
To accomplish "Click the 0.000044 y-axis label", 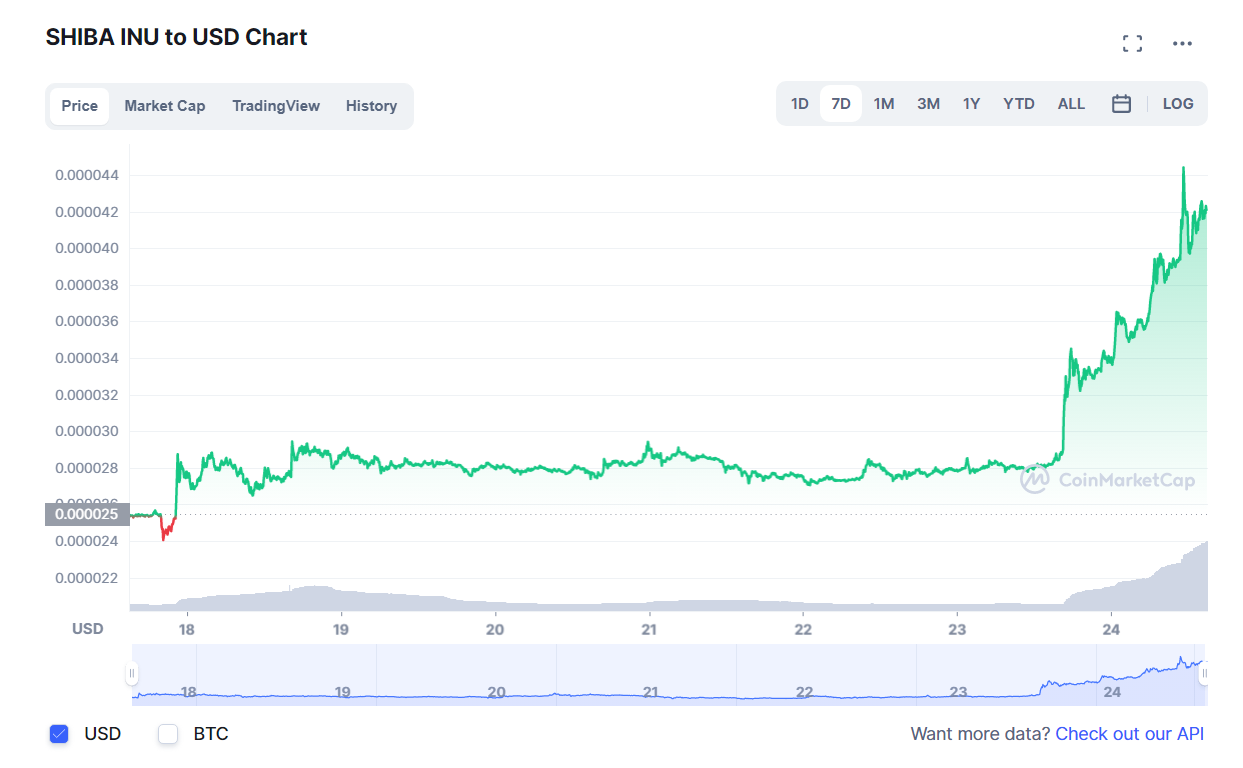I will click(x=87, y=175).
